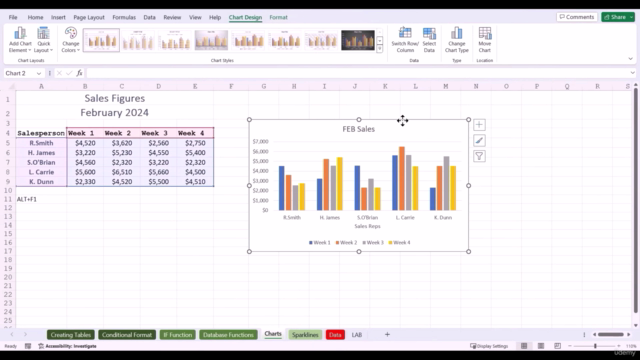The image size is (640, 360).
Task: Add a new sheet with plus button
Action: (387, 335)
